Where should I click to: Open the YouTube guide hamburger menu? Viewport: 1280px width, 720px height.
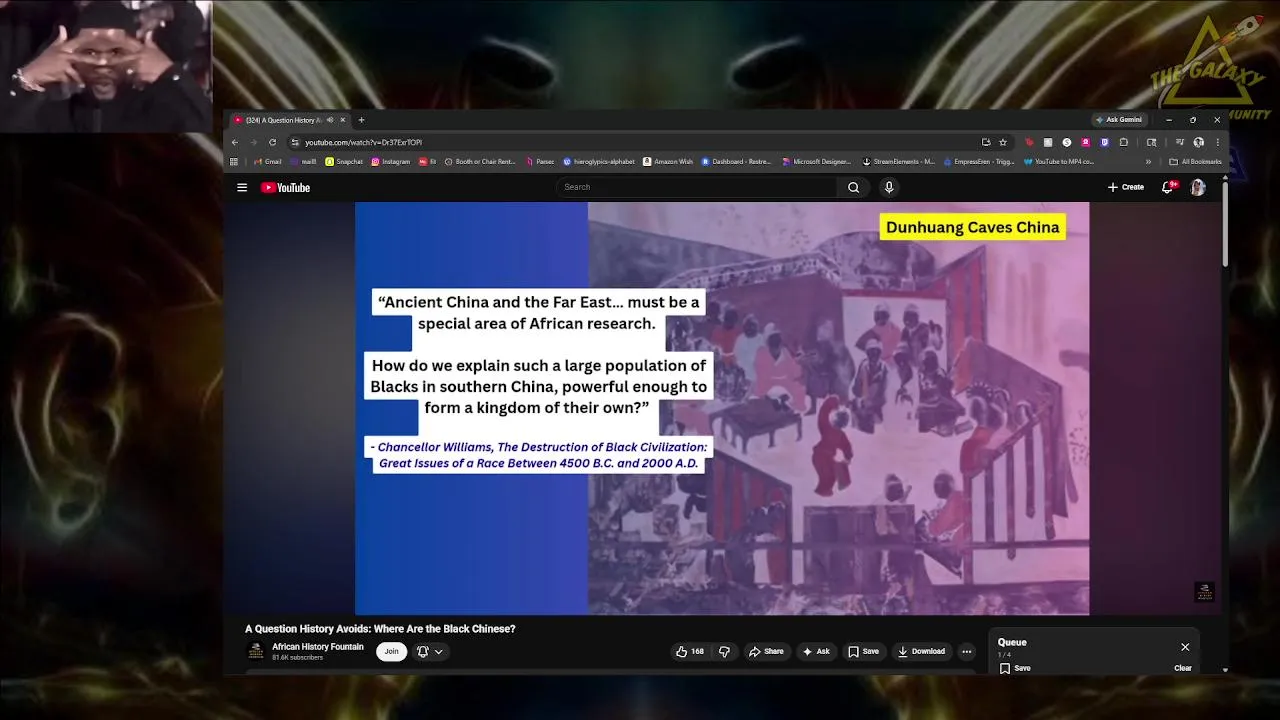point(242,187)
